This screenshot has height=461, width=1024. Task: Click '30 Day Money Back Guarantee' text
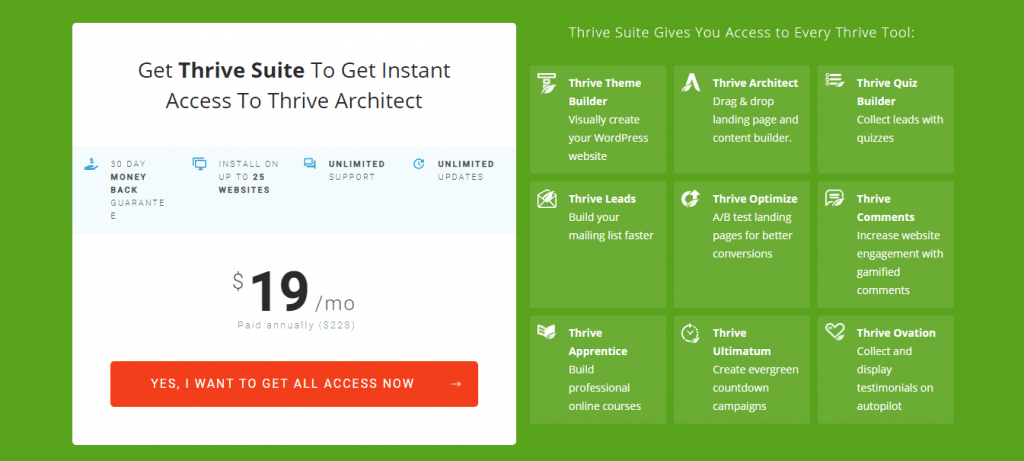(137, 189)
